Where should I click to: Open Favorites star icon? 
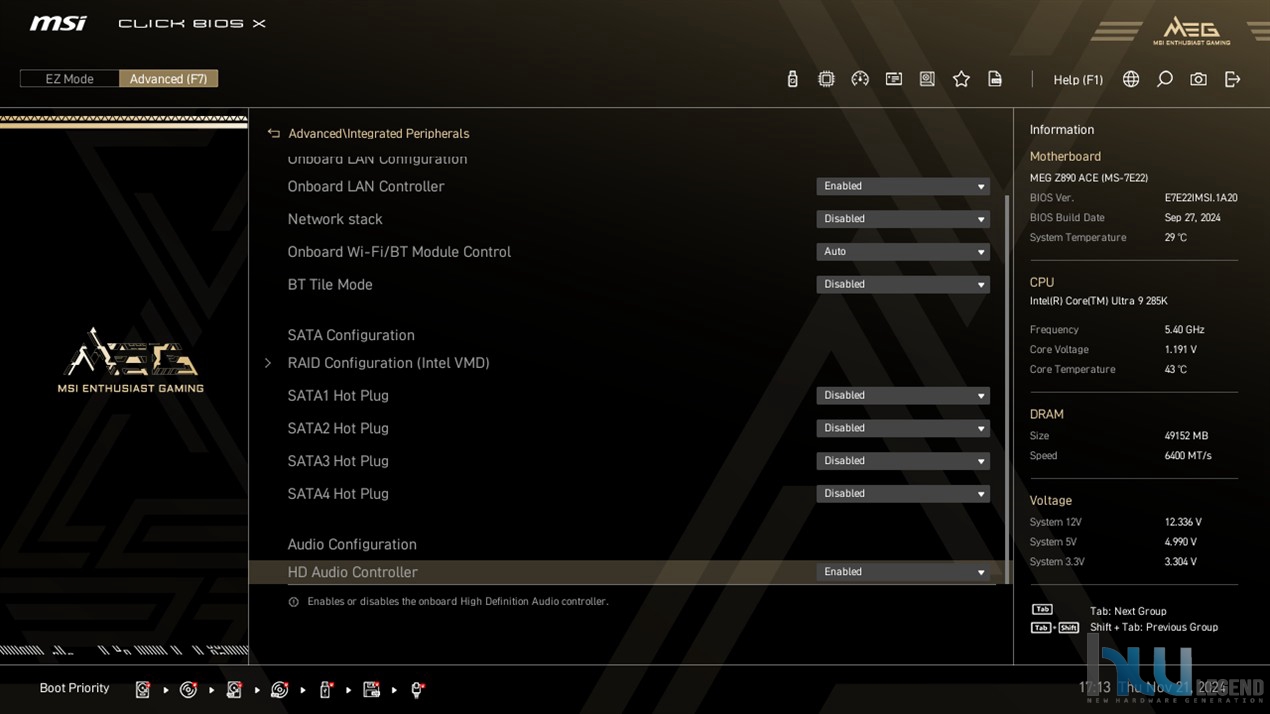[x=961, y=79]
